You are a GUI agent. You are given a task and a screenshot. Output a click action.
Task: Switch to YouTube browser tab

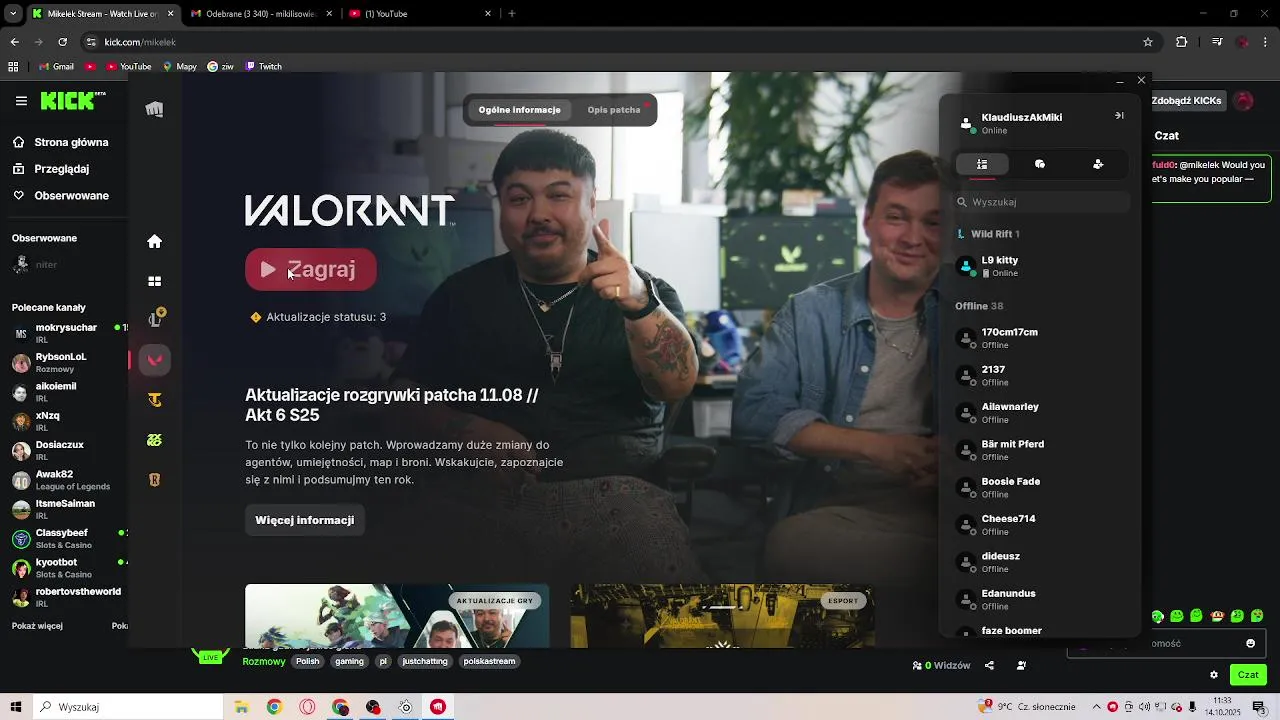tap(420, 14)
